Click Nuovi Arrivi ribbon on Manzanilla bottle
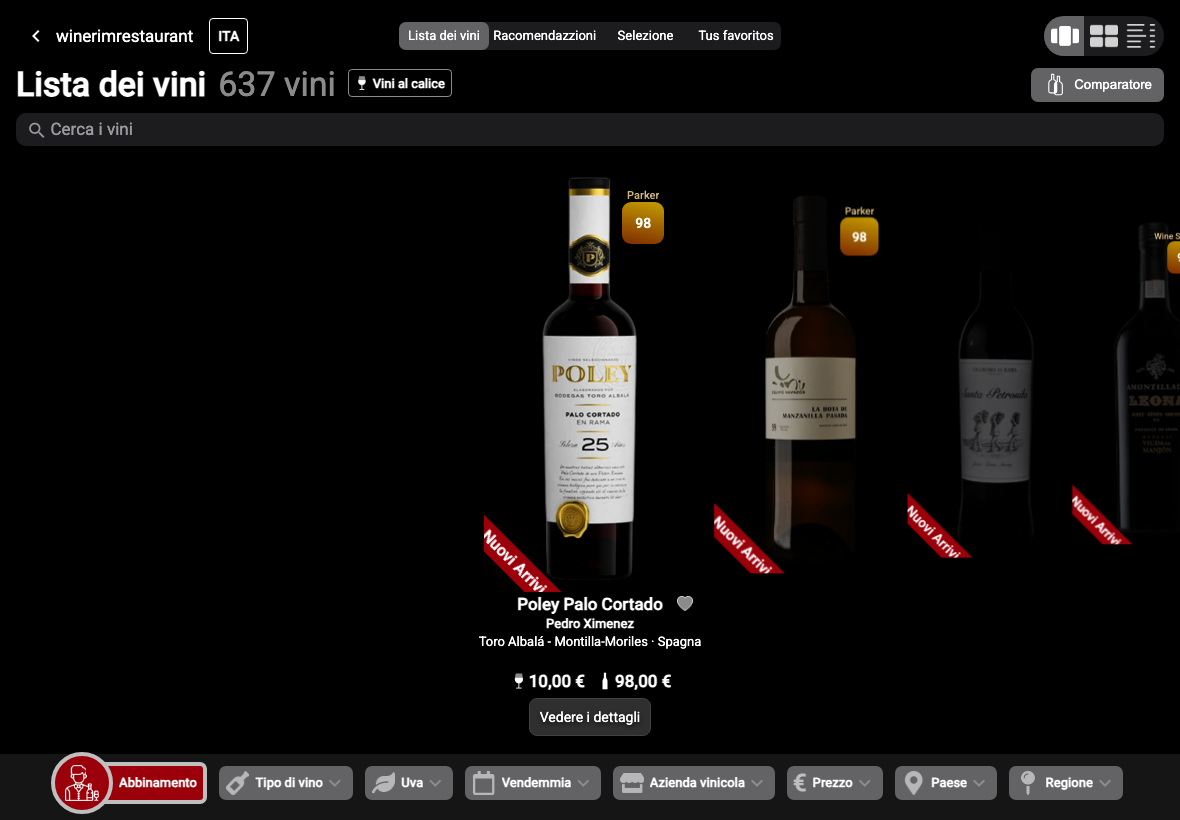This screenshot has height=820, width=1180. pyautogui.click(x=745, y=542)
